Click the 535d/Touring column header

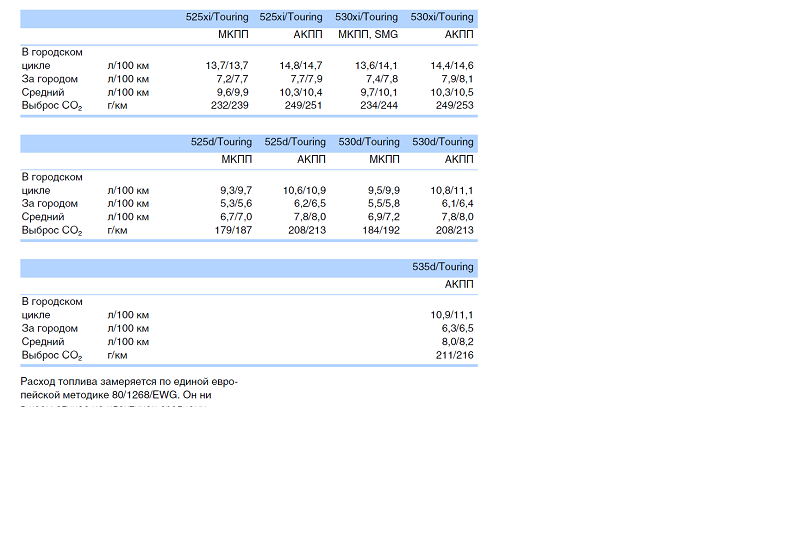pos(443,267)
